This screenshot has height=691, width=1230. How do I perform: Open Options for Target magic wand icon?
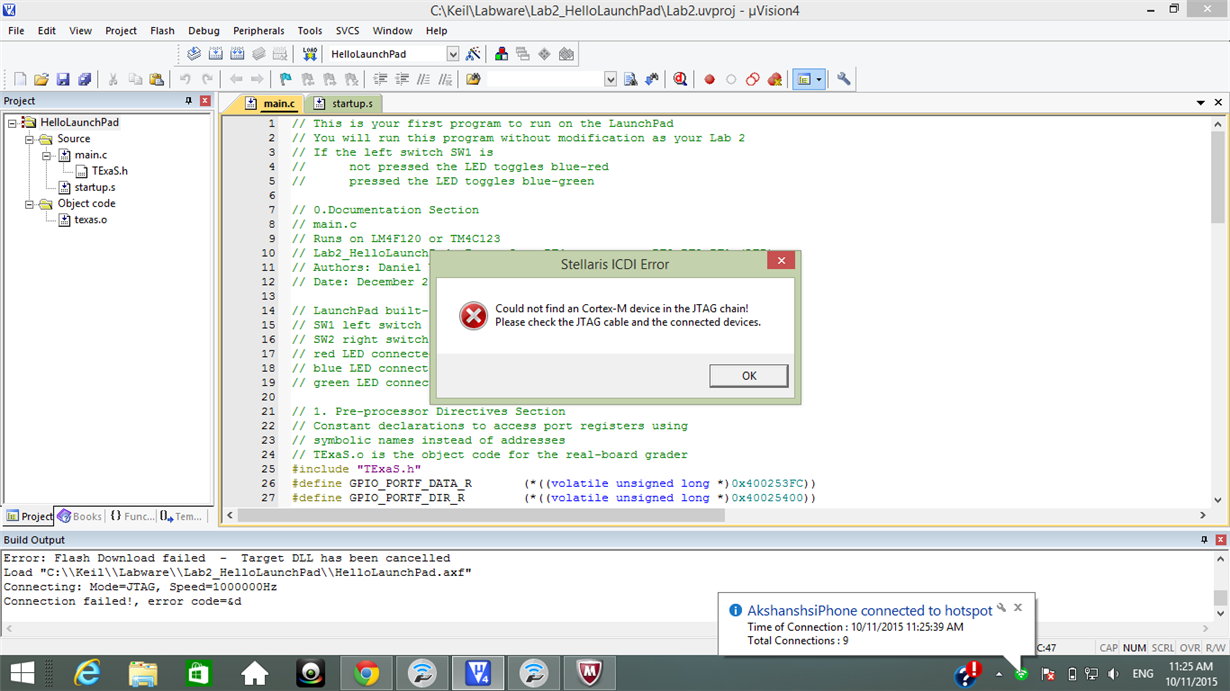(x=473, y=54)
